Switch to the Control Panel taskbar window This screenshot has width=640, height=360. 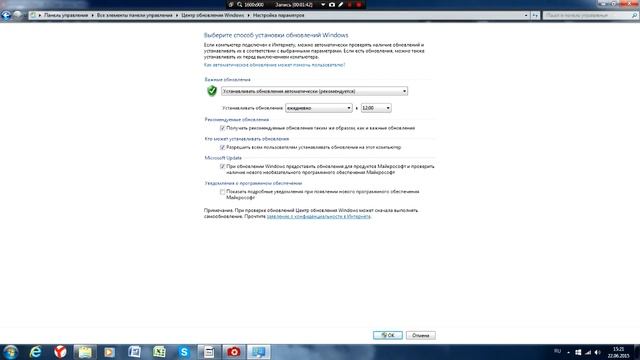(259, 352)
